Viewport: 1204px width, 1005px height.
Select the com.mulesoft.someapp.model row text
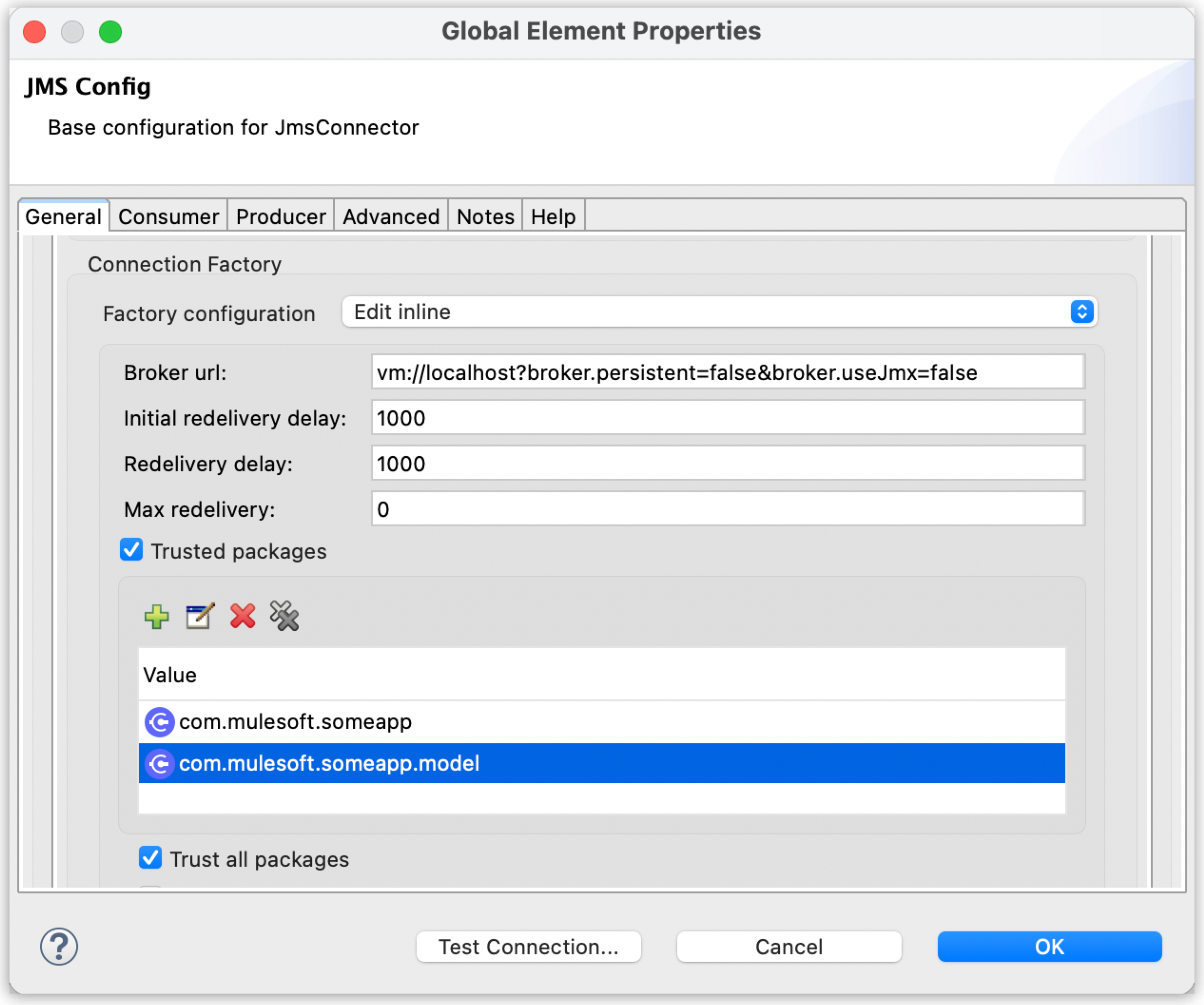click(329, 764)
